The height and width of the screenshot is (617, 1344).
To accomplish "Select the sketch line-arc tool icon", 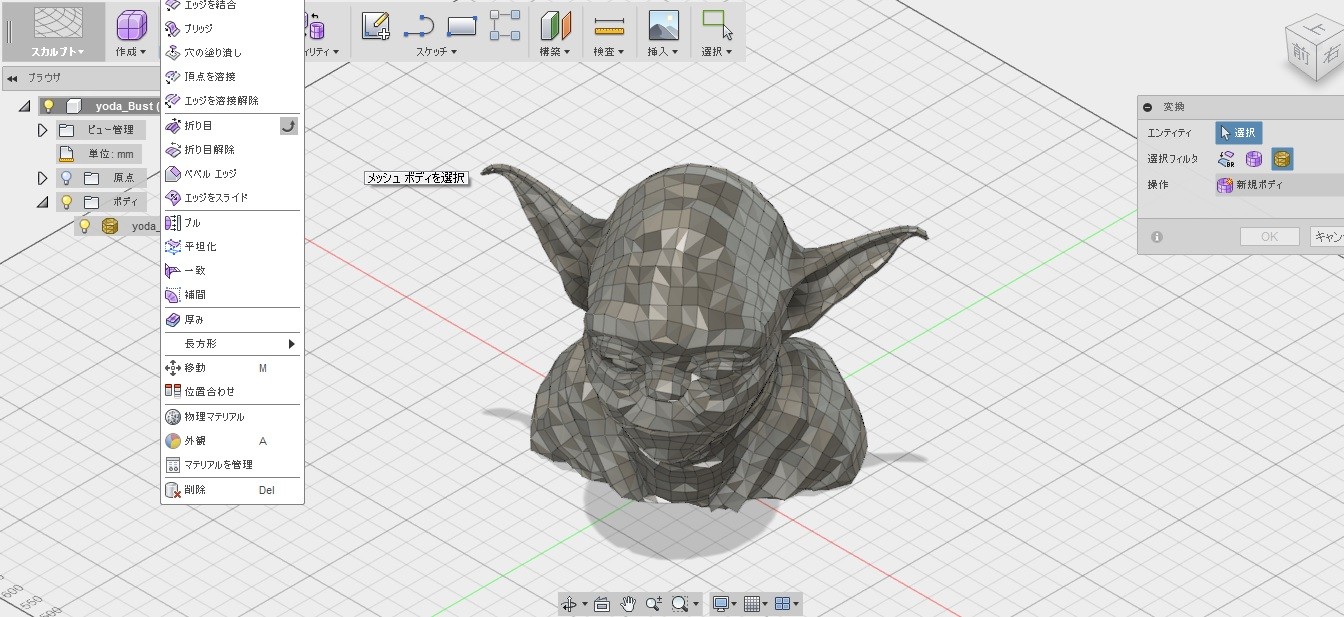I will click(418, 26).
